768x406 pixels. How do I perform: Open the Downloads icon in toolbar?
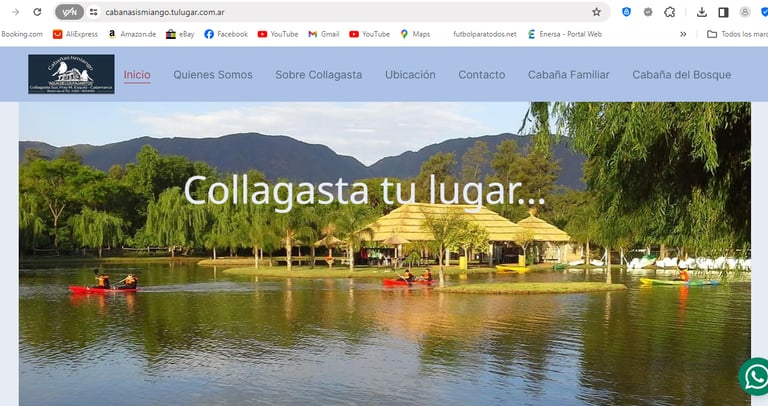701,12
